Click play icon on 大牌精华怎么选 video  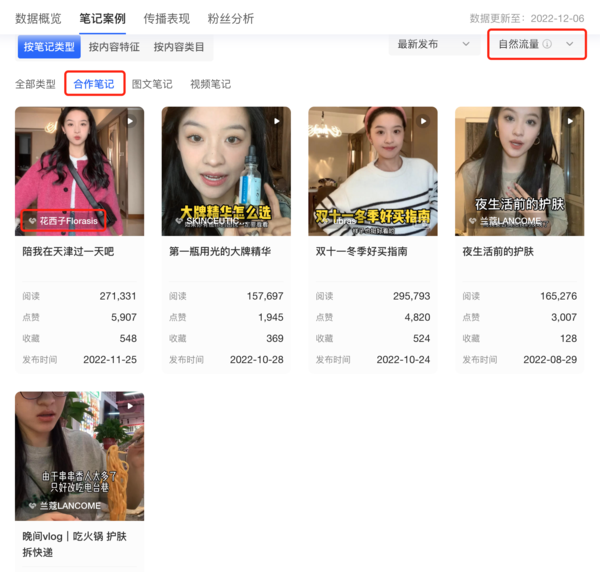[x=277, y=121]
